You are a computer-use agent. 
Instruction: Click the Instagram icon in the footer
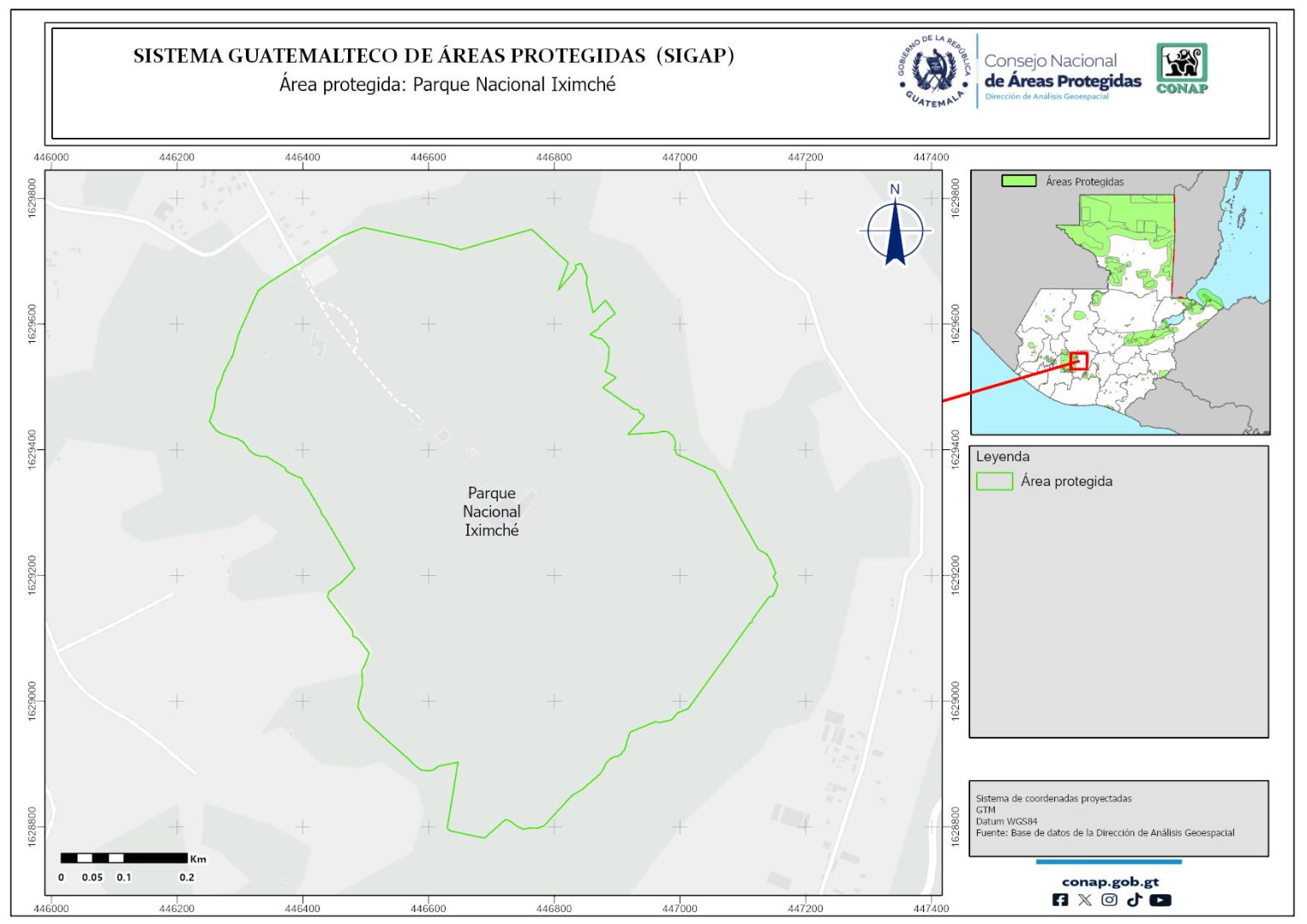pos(1110,899)
